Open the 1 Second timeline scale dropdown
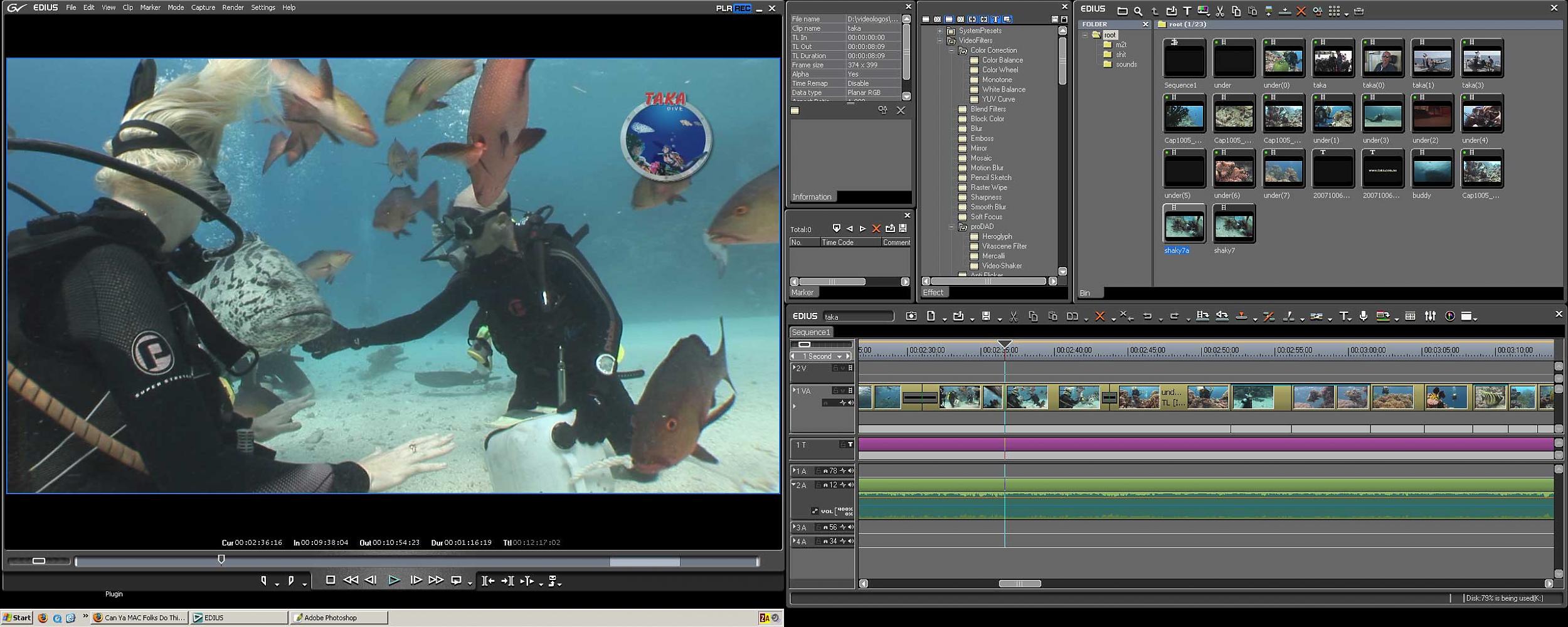This screenshot has height=627, width=1568. tap(839, 357)
